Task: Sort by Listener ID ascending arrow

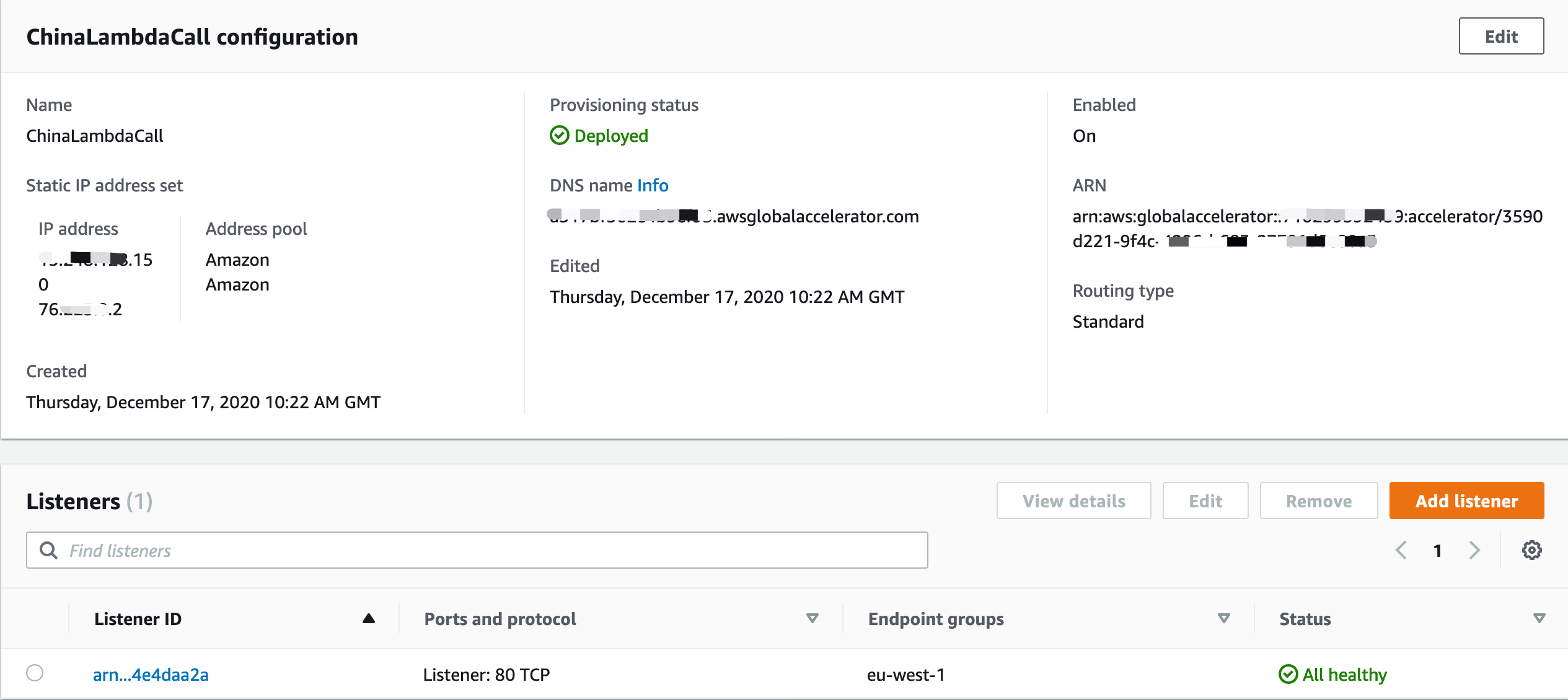Action: click(369, 618)
